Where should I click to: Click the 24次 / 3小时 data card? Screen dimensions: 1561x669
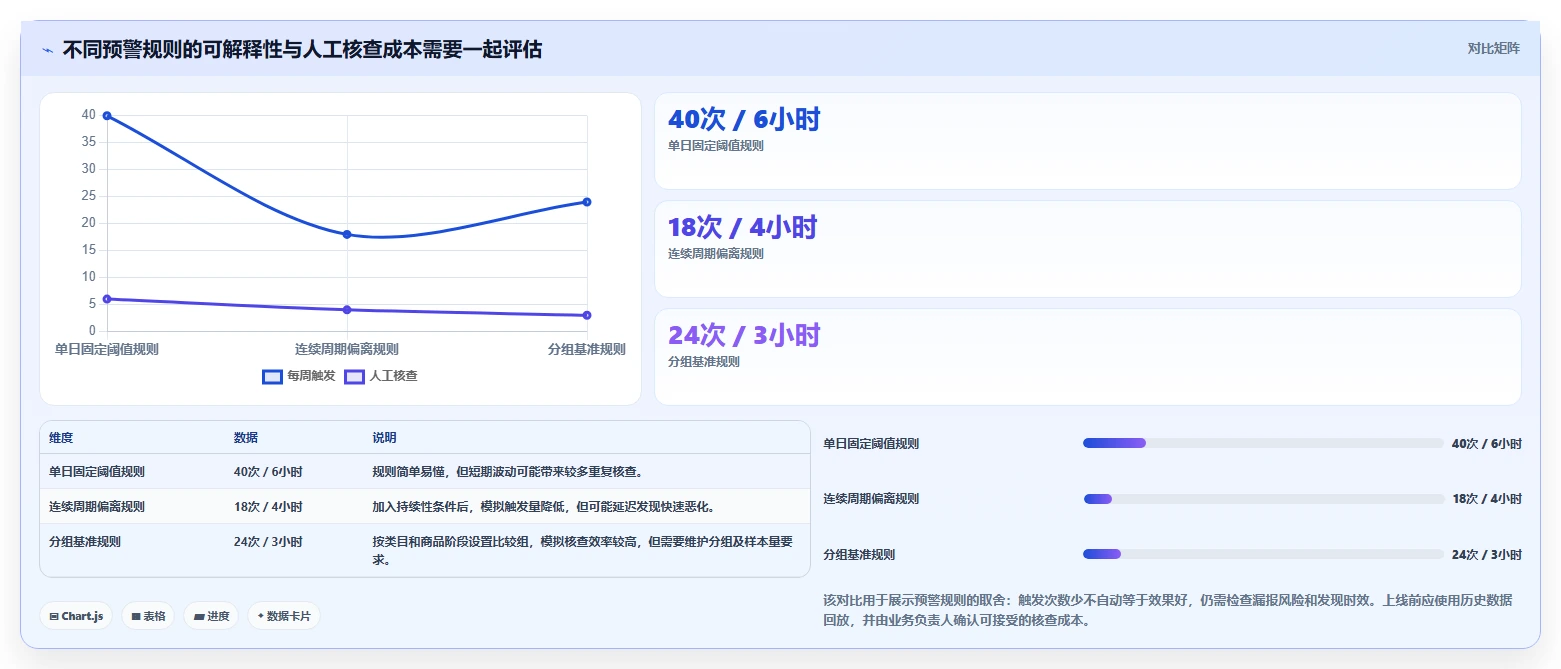[x=1087, y=357]
